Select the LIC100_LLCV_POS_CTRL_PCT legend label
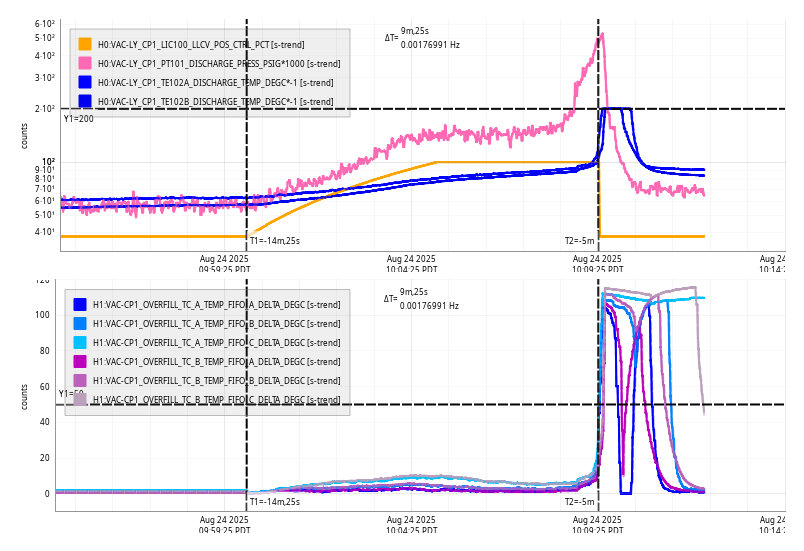Screen dimensions: 804x551 click(x=200, y=44)
